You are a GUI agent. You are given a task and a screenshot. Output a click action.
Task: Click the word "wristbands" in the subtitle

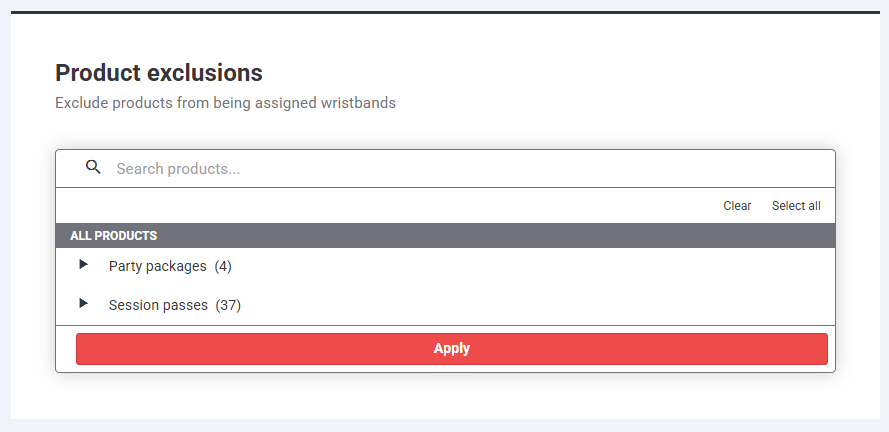(358, 102)
